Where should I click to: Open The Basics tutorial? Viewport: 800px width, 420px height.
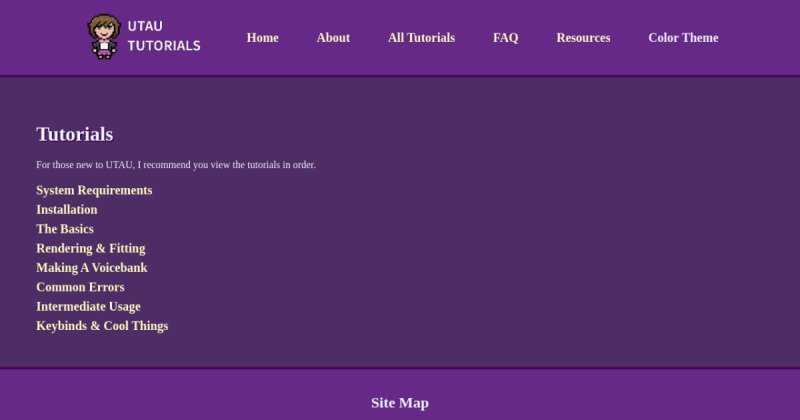(x=65, y=229)
